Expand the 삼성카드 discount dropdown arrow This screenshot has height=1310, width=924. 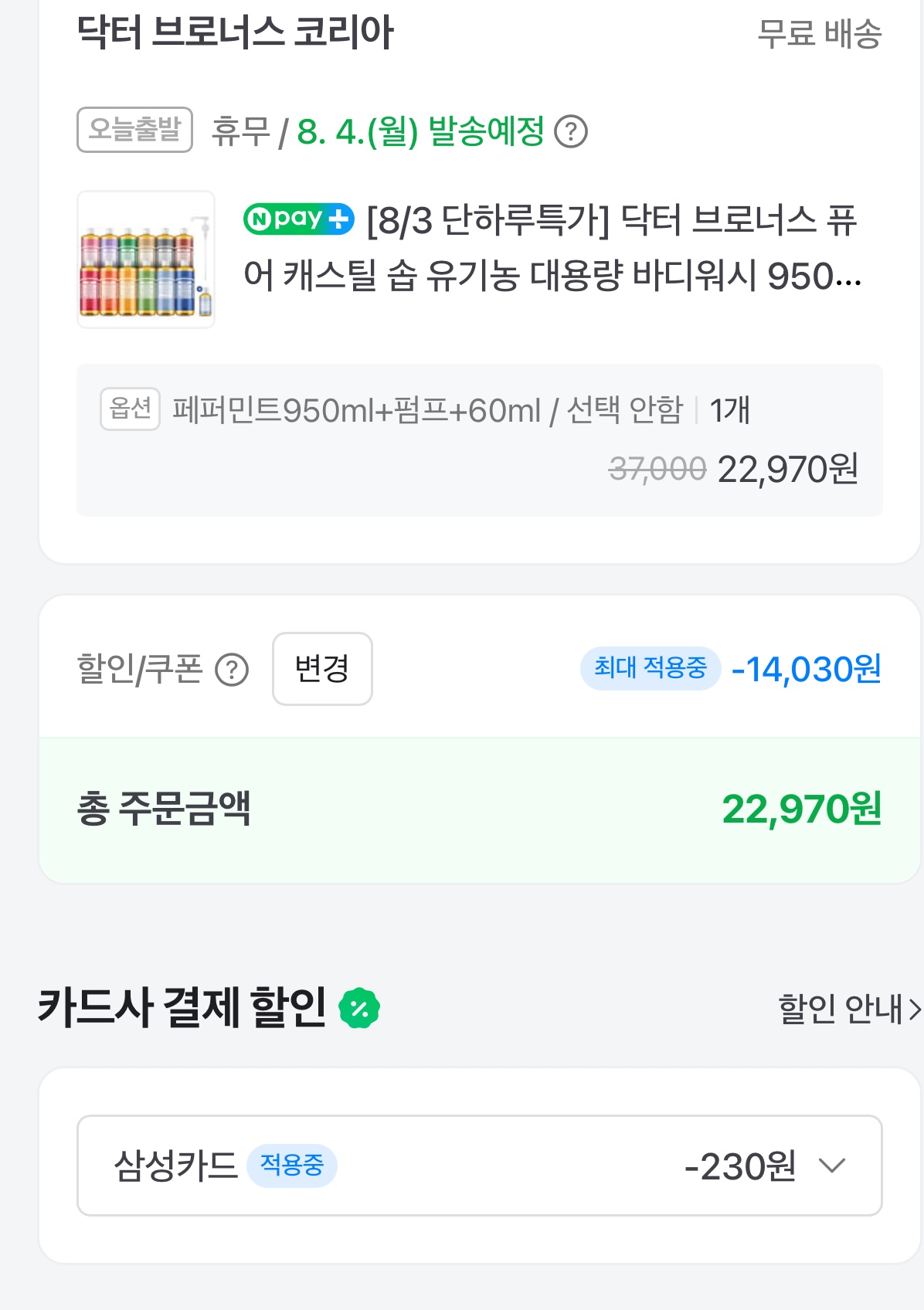pyautogui.click(x=832, y=1166)
